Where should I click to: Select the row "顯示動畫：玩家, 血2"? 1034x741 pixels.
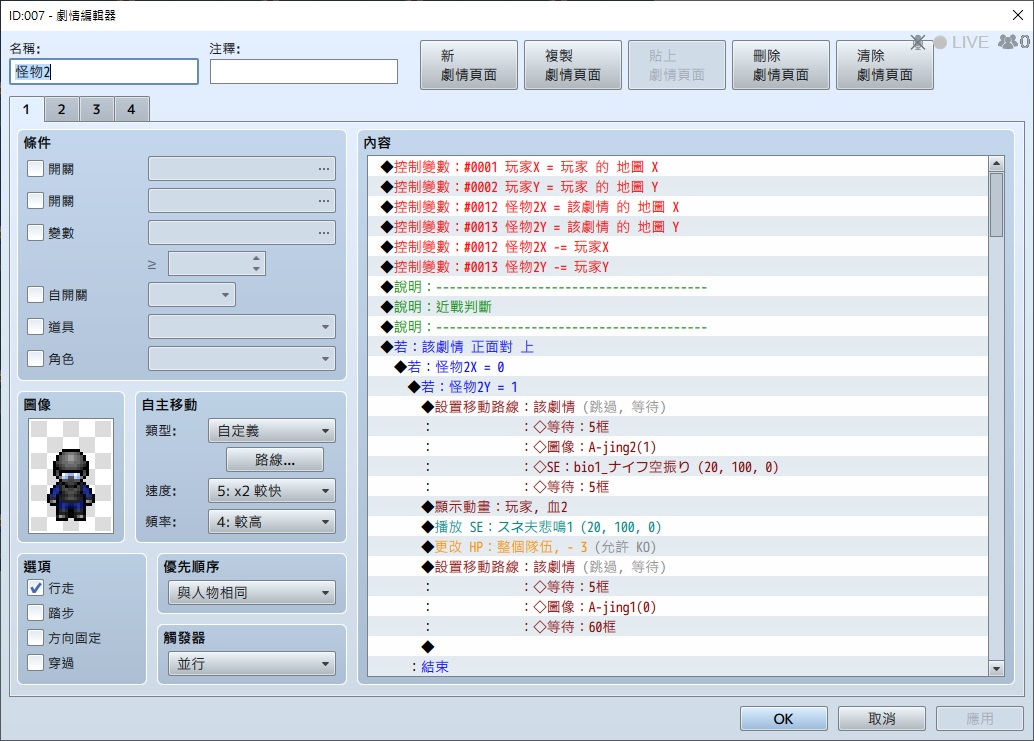point(678,506)
